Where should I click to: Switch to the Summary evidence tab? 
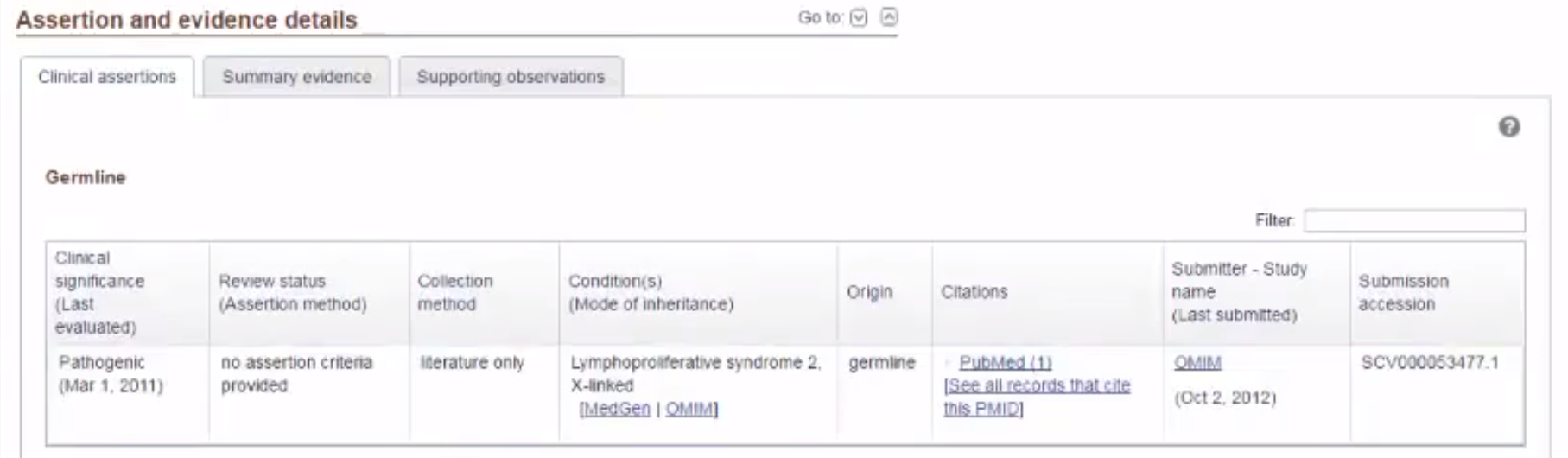click(296, 77)
